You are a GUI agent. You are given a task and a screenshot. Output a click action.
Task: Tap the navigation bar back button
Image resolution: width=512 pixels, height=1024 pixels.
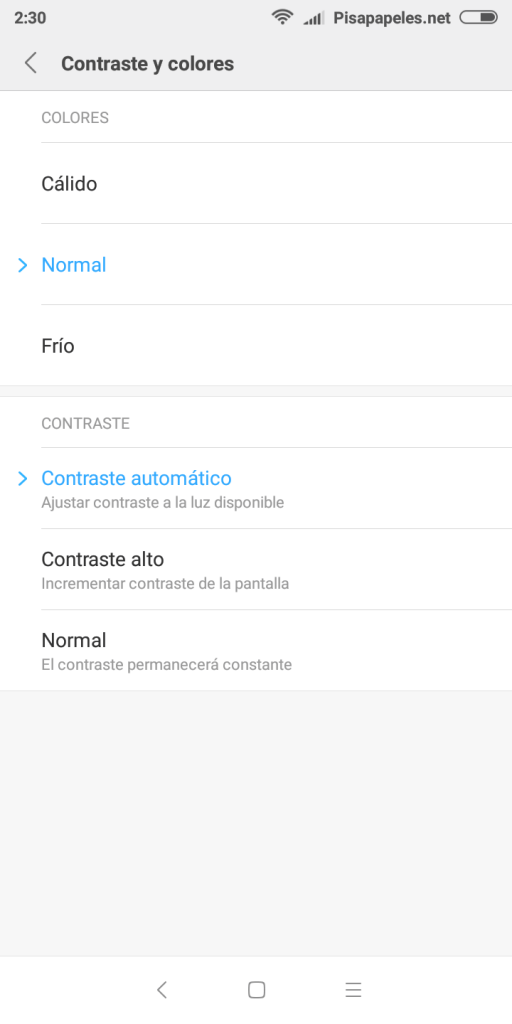(162, 989)
